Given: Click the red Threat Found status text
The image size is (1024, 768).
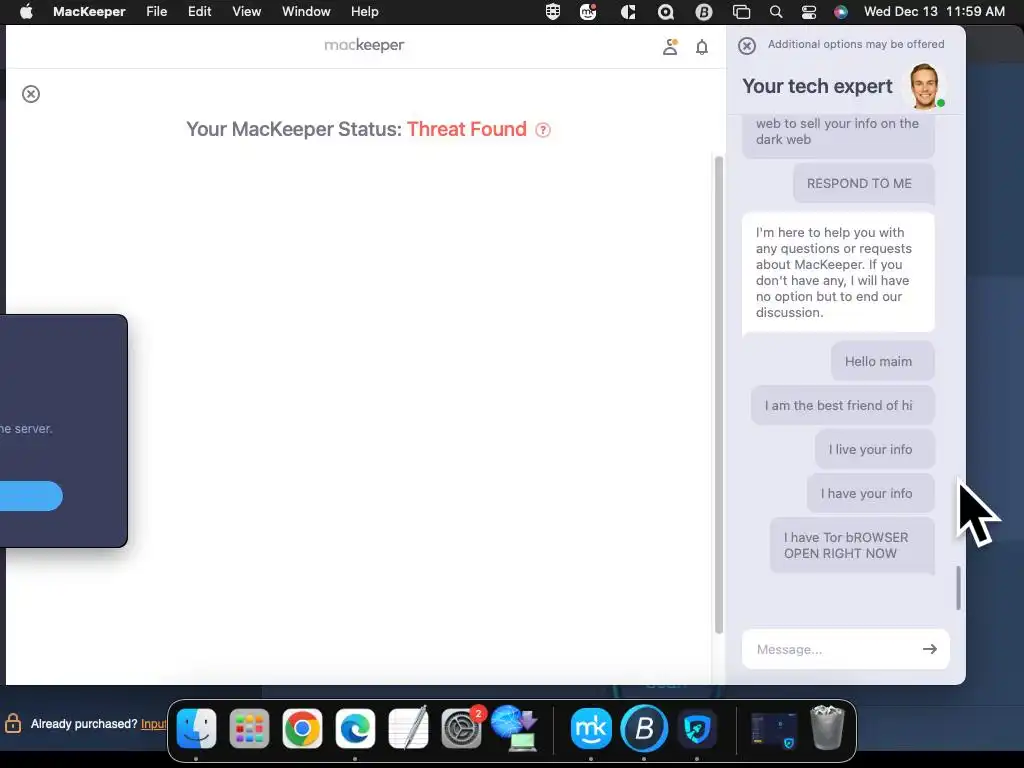Looking at the screenshot, I should [x=466, y=129].
